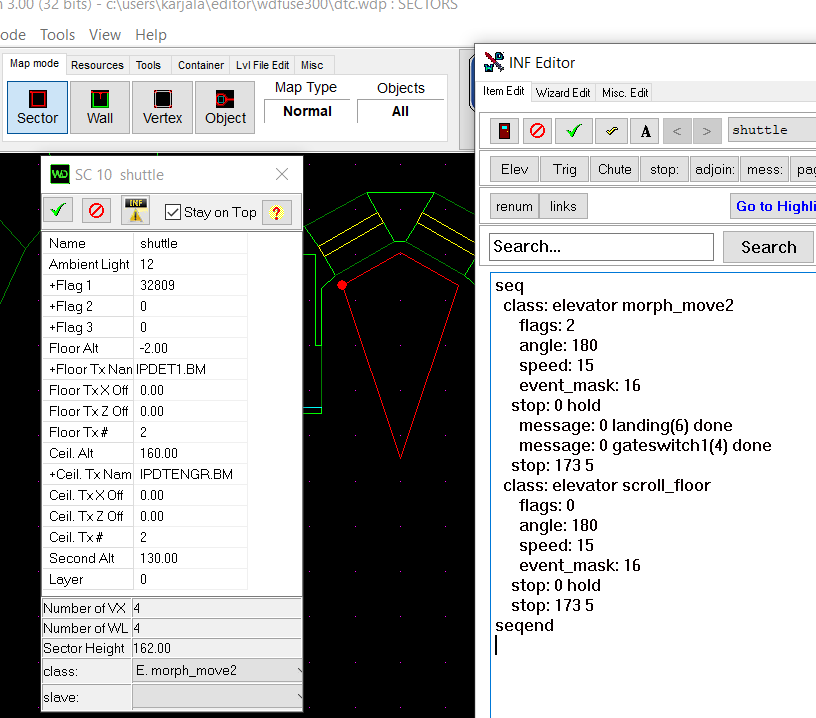The width and height of the screenshot is (816, 718).
Task: Focus the Search... input field
Action: click(601, 247)
